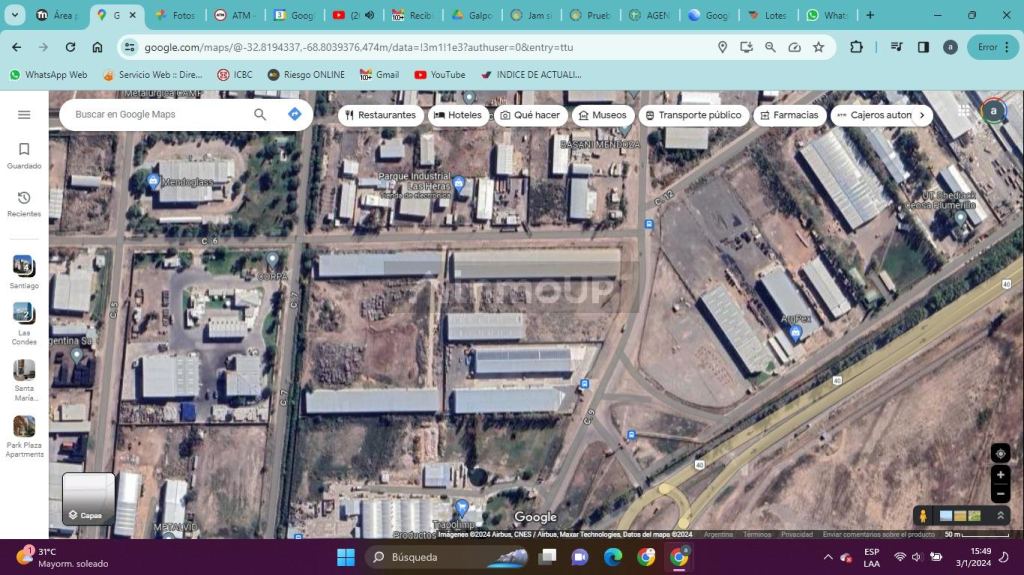Click the search magnifier in Maps

click(x=260, y=114)
